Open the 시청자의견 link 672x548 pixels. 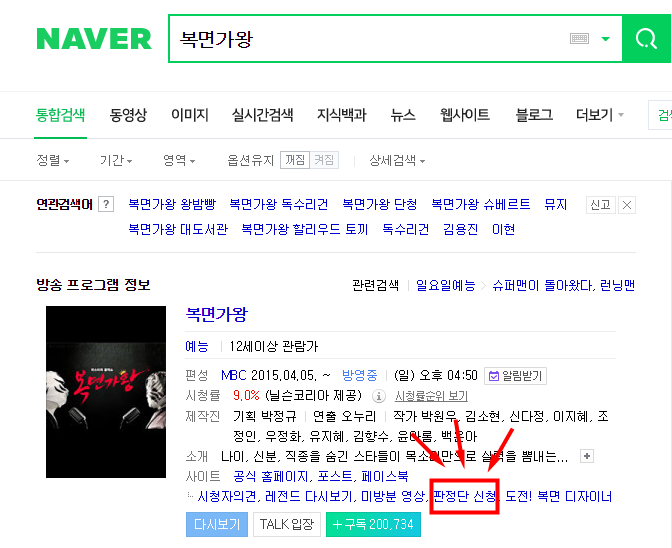[227, 497]
